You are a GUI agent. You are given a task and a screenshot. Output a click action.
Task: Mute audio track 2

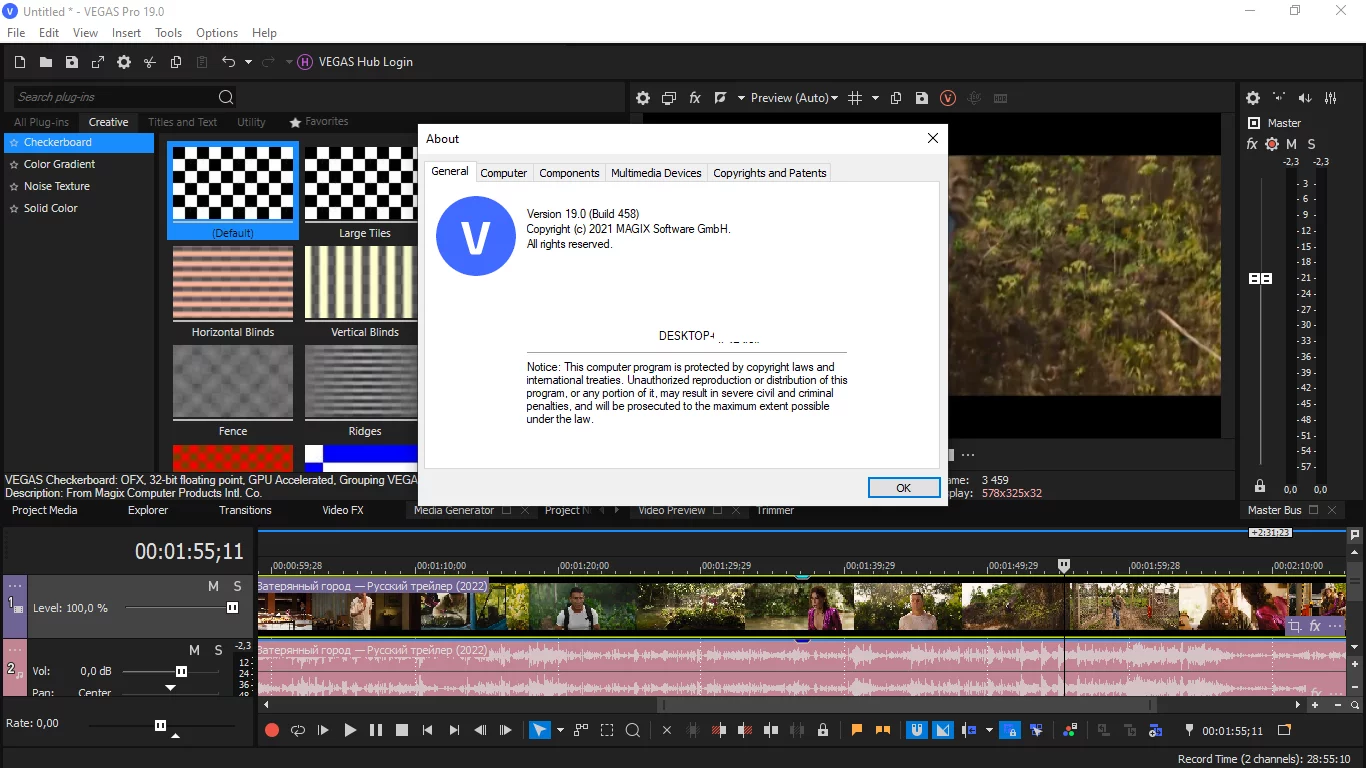coord(194,650)
